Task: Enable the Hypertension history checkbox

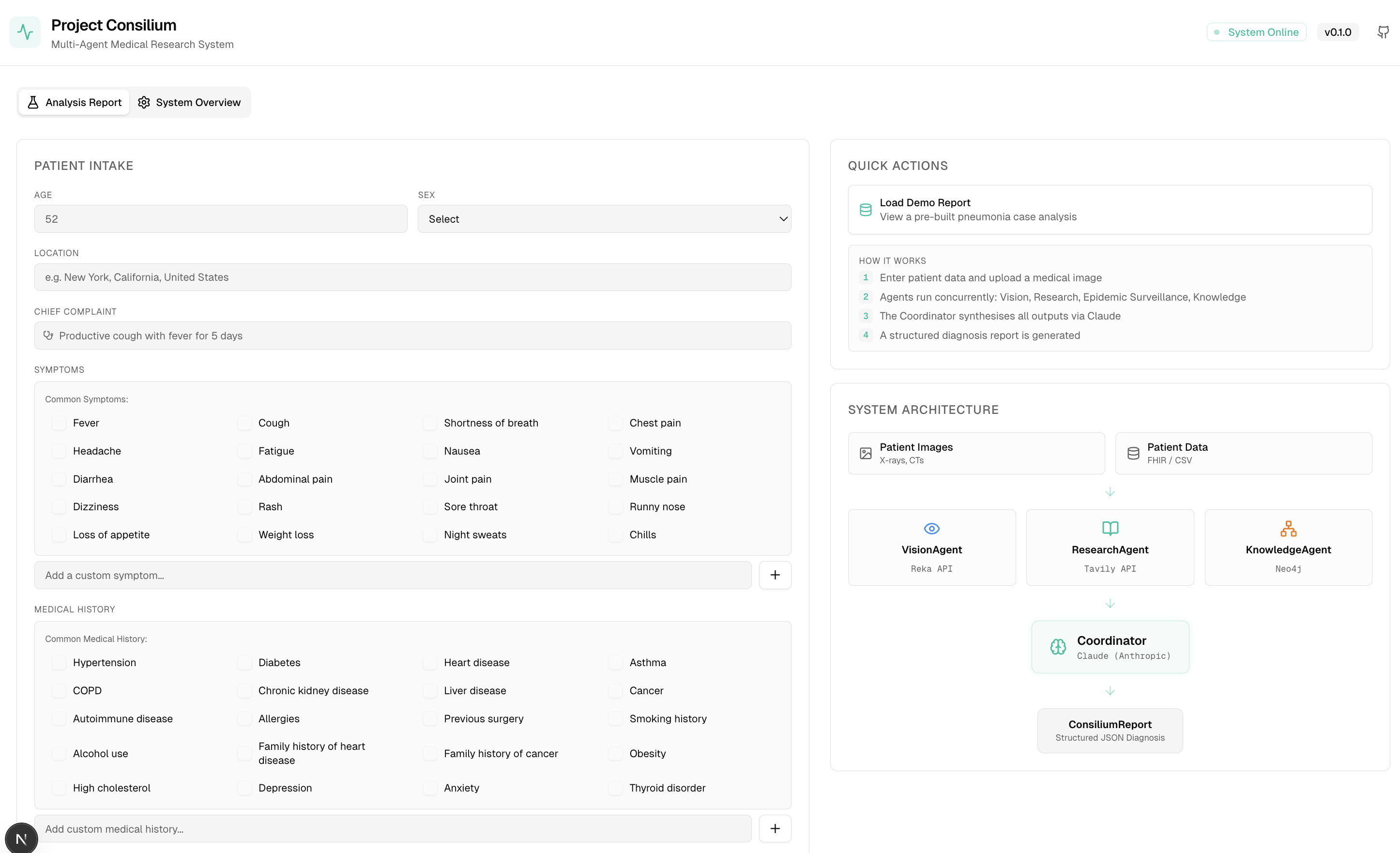Action: point(59,663)
